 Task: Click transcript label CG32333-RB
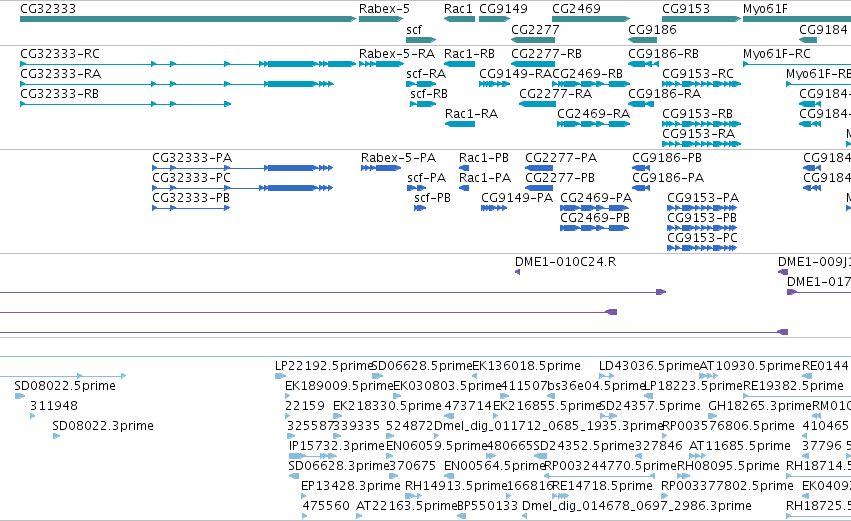[x=60, y=94]
